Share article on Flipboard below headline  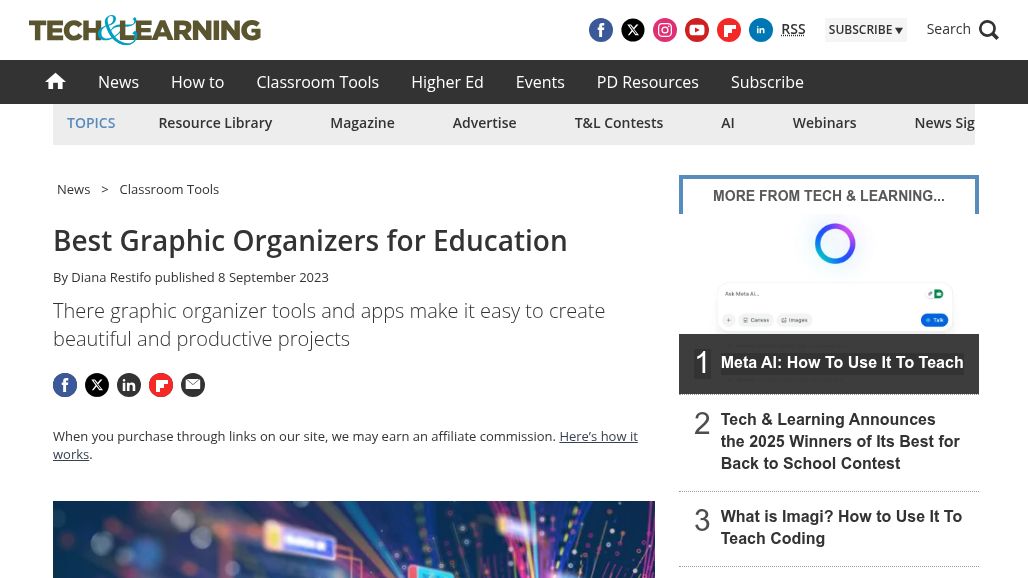[x=161, y=385]
